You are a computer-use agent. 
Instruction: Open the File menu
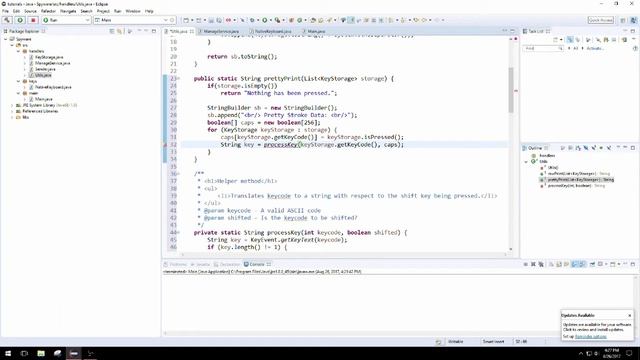[x=5, y=11]
